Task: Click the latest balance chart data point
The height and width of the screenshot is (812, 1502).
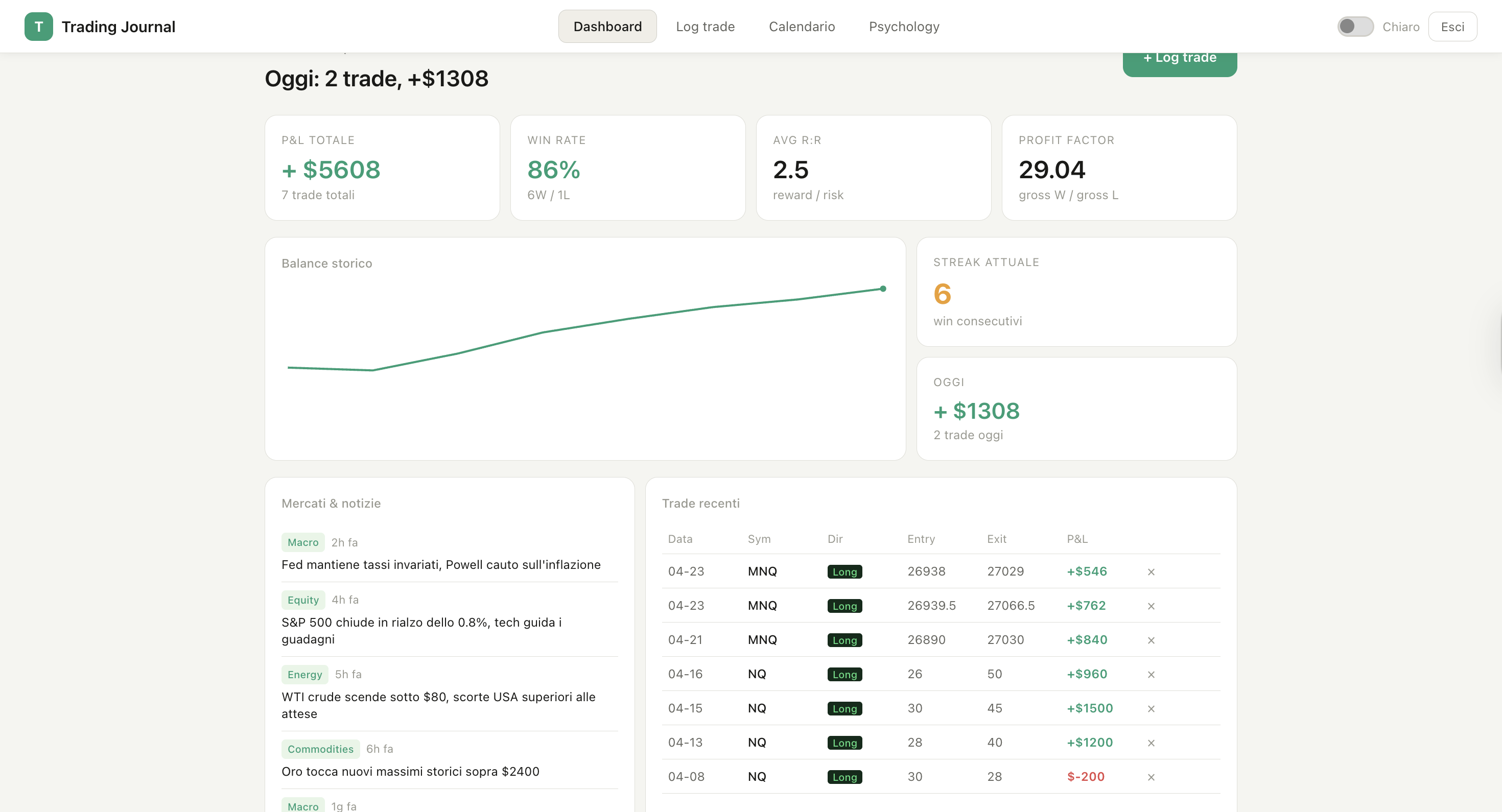Action: pos(883,288)
